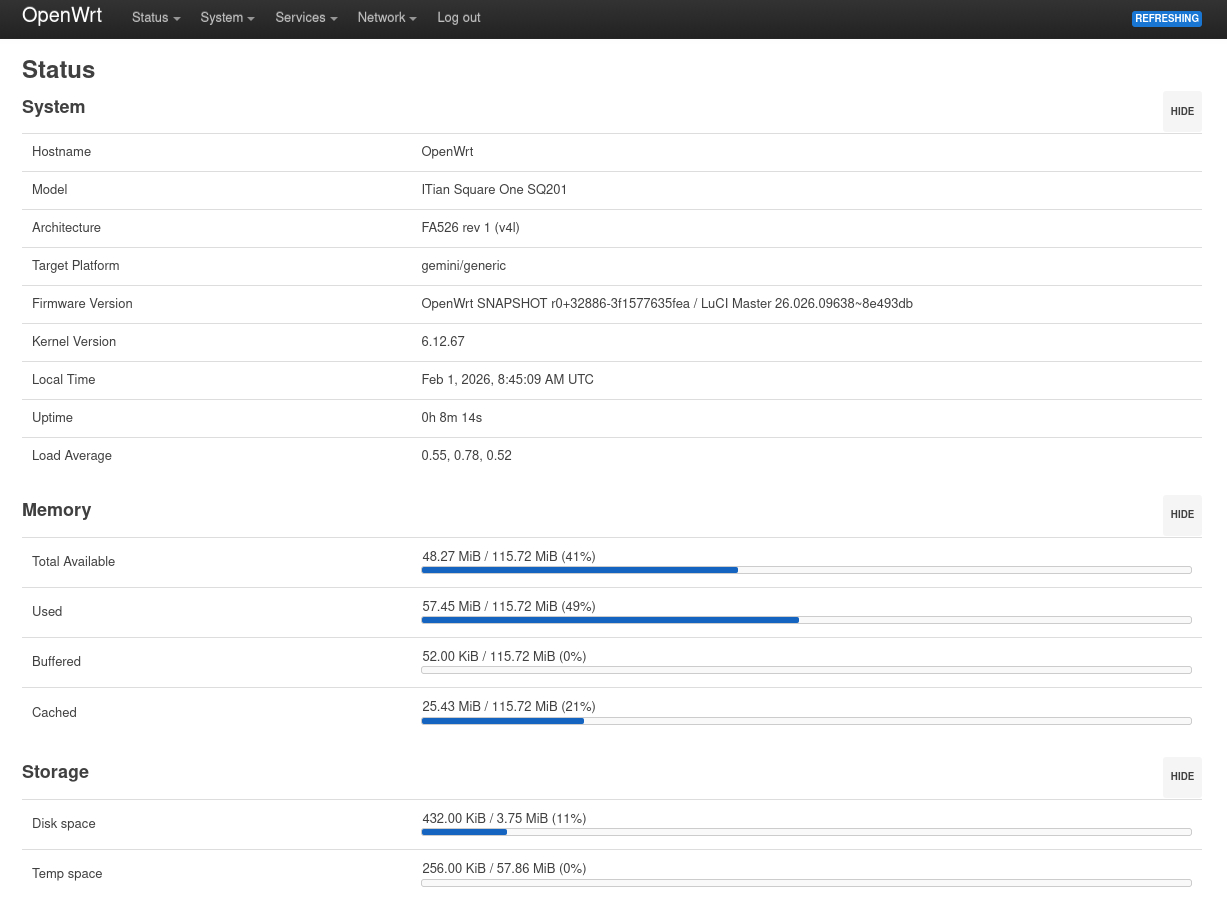Hide the System section
The height and width of the screenshot is (902, 1227).
tap(1182, 112)
